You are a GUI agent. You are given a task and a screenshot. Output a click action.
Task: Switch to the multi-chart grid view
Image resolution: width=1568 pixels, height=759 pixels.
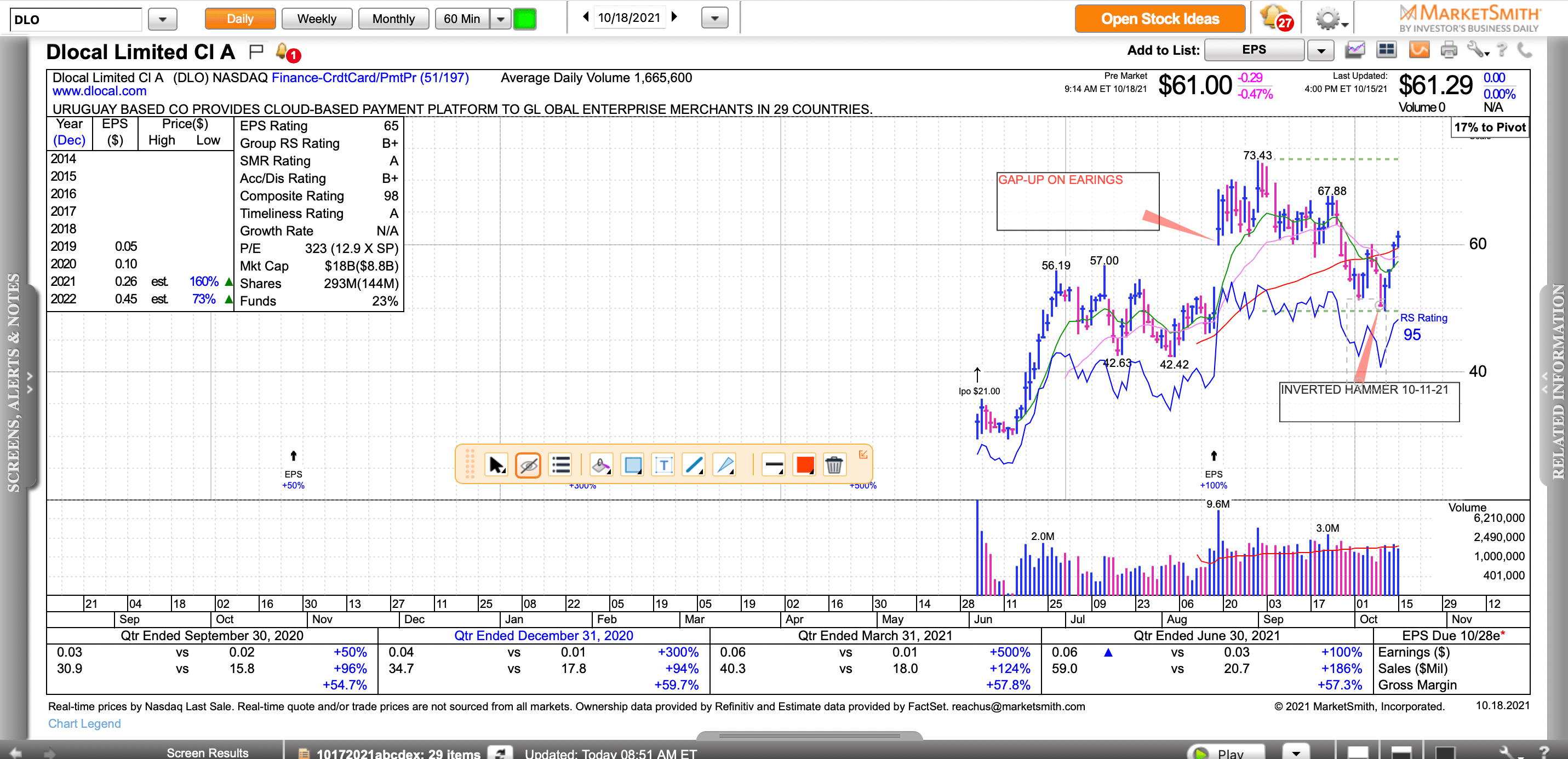1386,50
